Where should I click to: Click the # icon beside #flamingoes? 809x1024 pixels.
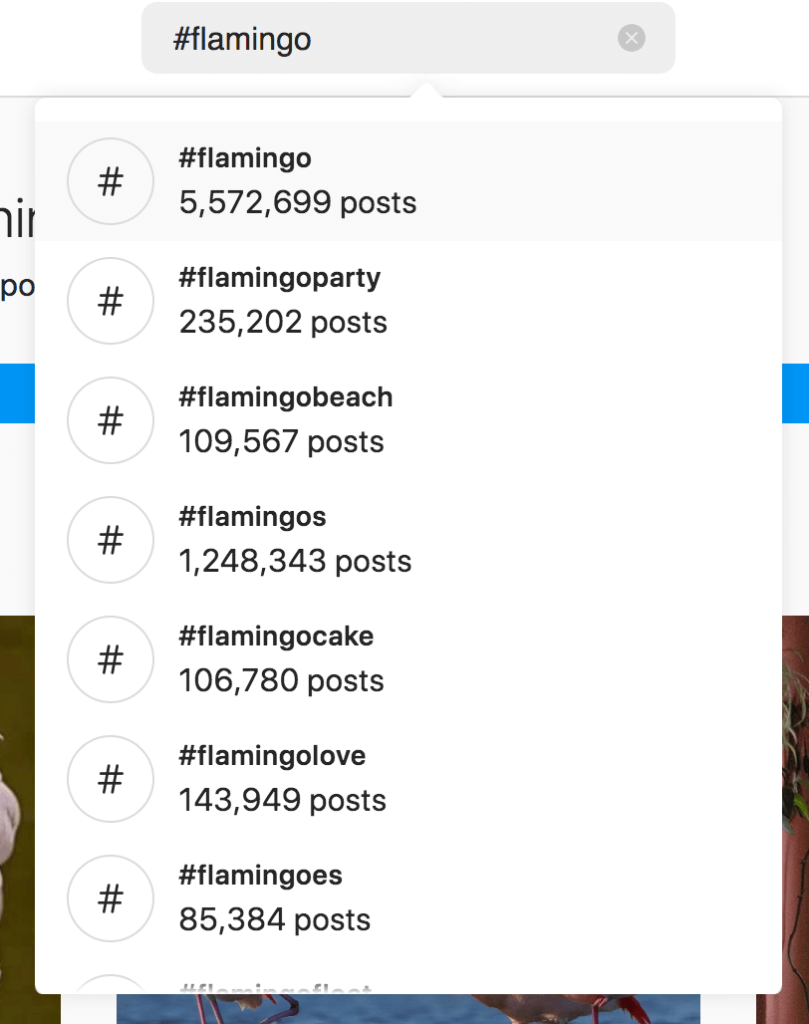pos(110,898)
